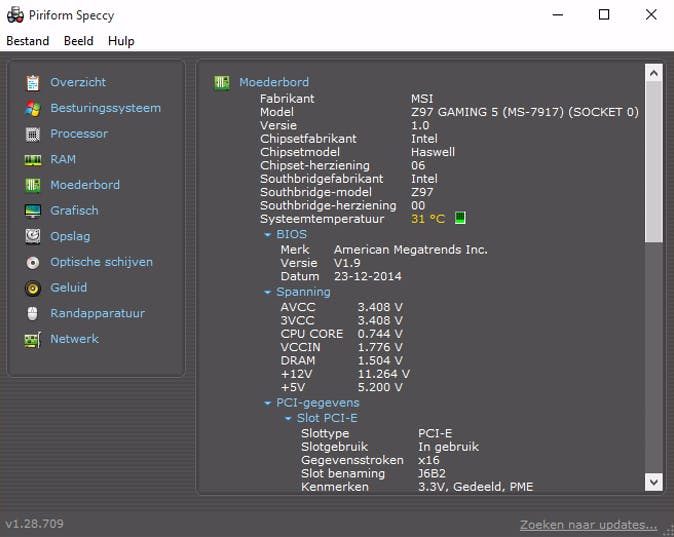Click the Processor chip icon
This screenshot has width=674, height=537.
click(x=33, y=134)
